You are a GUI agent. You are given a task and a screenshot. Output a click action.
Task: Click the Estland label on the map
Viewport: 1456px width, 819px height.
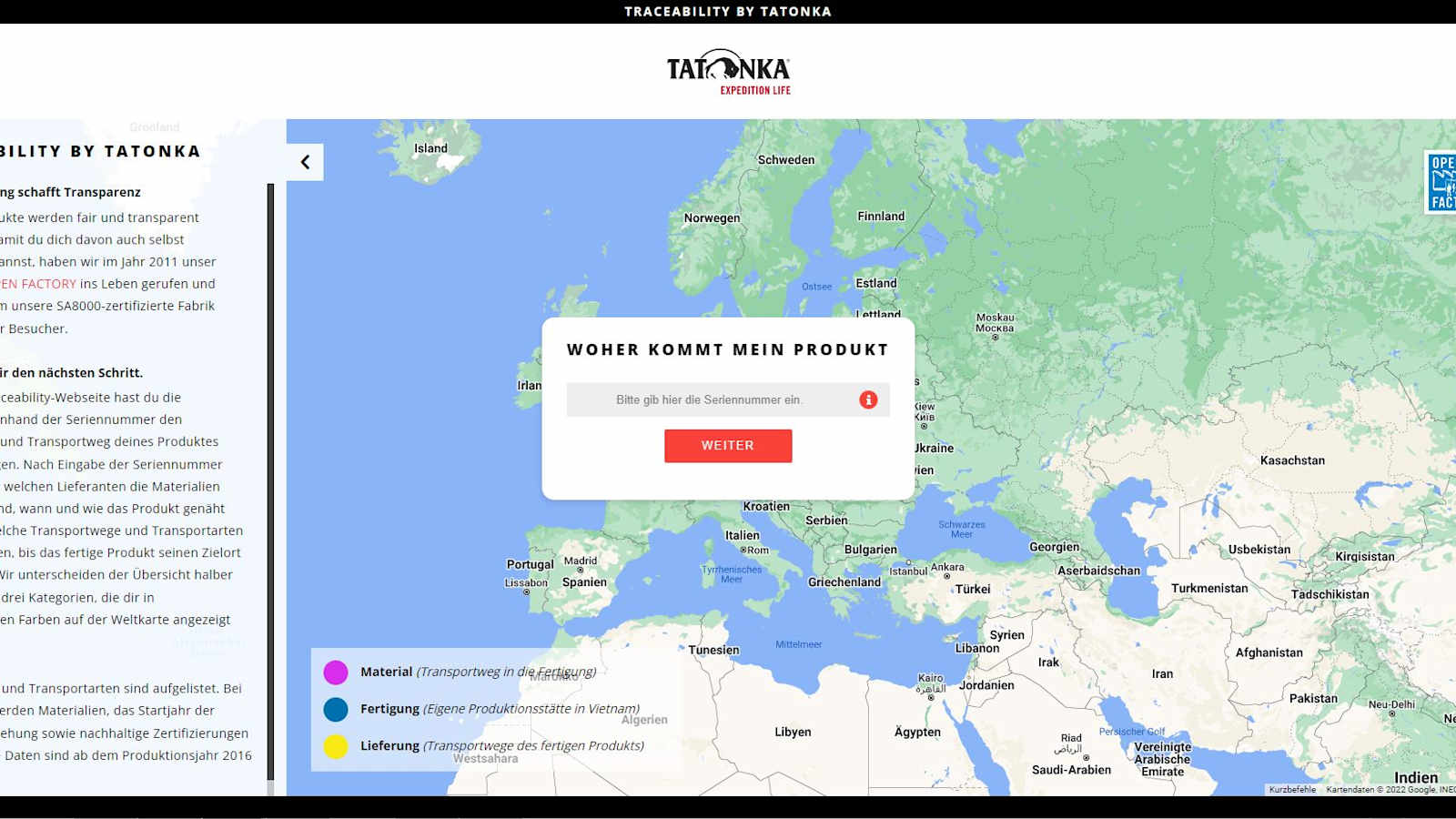[x=876, y=284]
